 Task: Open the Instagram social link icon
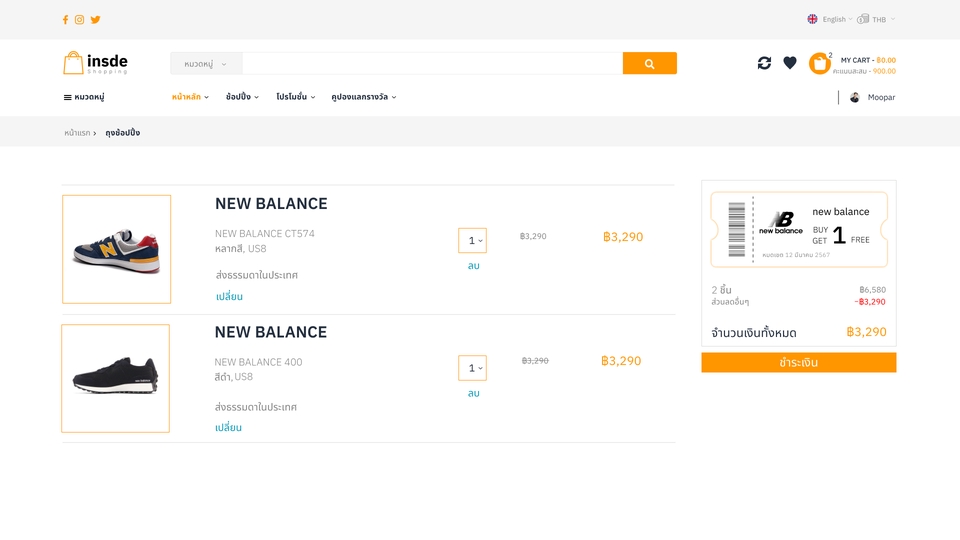[80, 20]
